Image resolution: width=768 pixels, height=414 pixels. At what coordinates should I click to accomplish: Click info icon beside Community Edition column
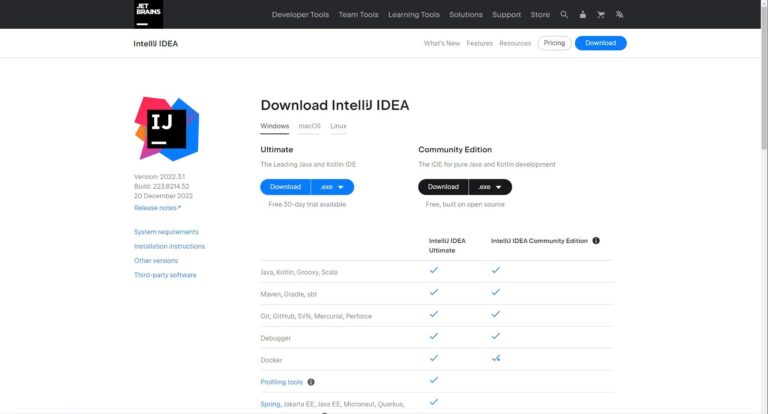pyautogui.click(x=596, y=241)
